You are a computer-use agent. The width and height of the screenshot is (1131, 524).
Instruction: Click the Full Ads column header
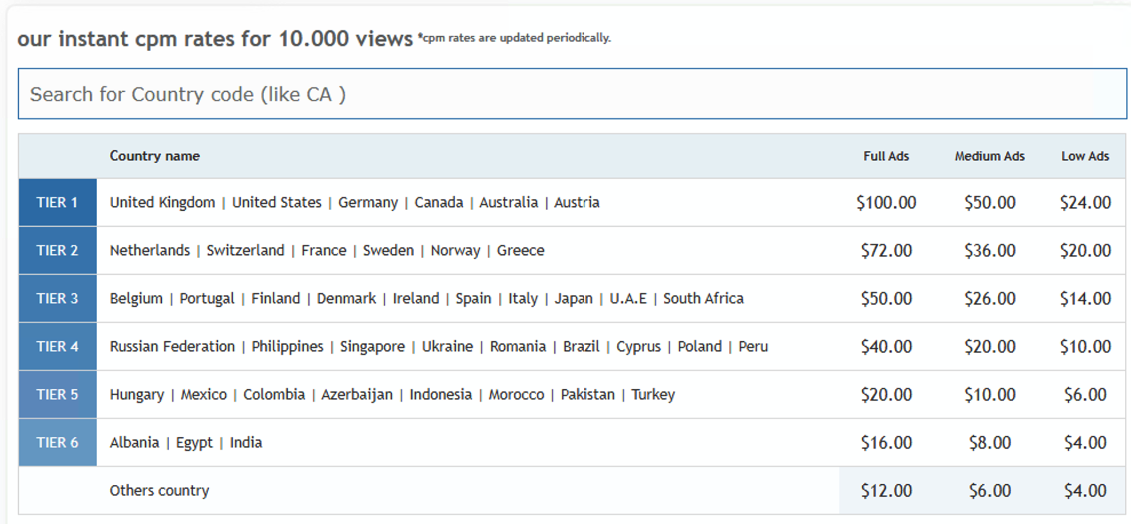pyautogui.click(x=886, y=157)
